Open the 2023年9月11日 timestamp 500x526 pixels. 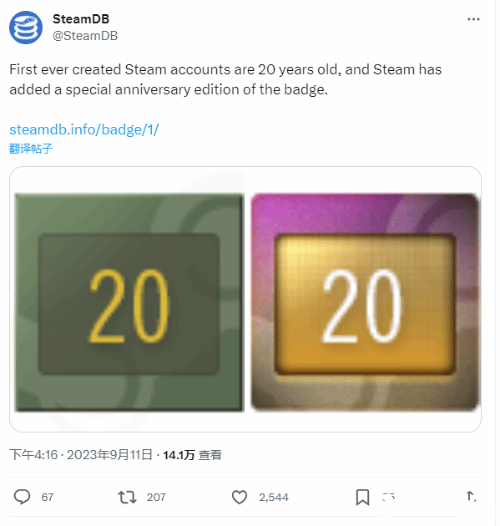click(109, 455)
